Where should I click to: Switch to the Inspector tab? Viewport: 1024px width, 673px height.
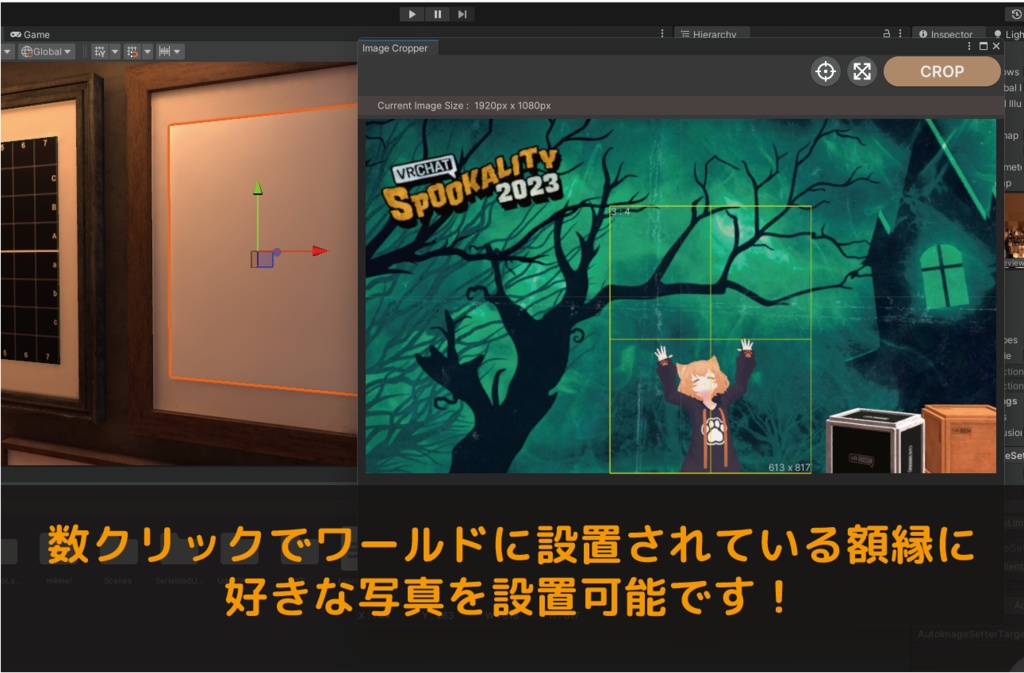(946, 34)
